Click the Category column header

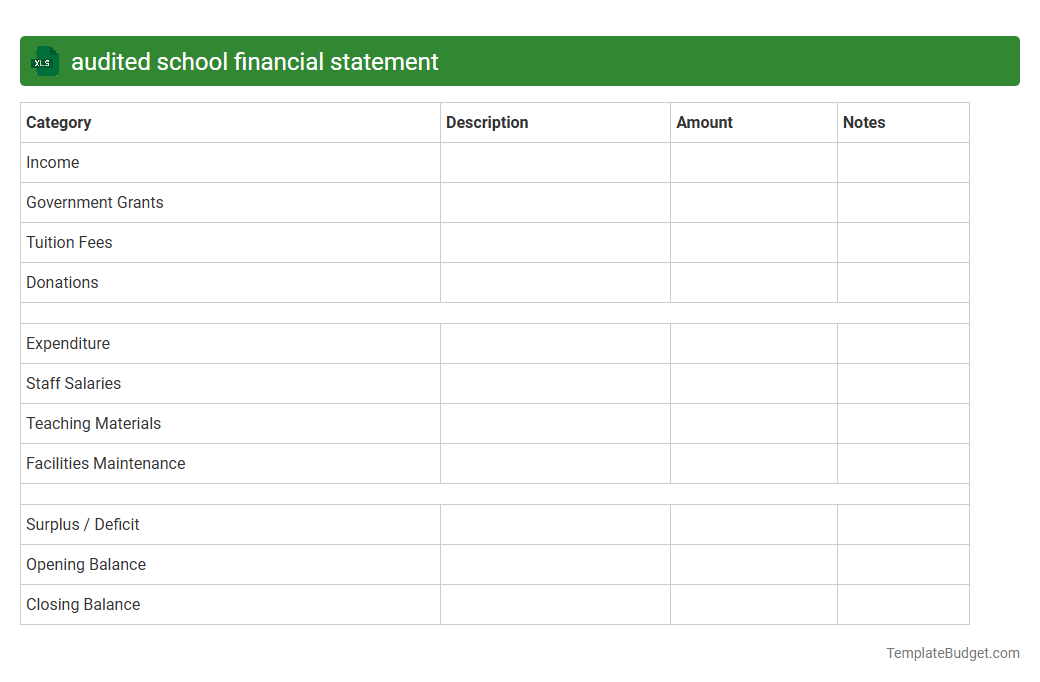tap(59, 122)
